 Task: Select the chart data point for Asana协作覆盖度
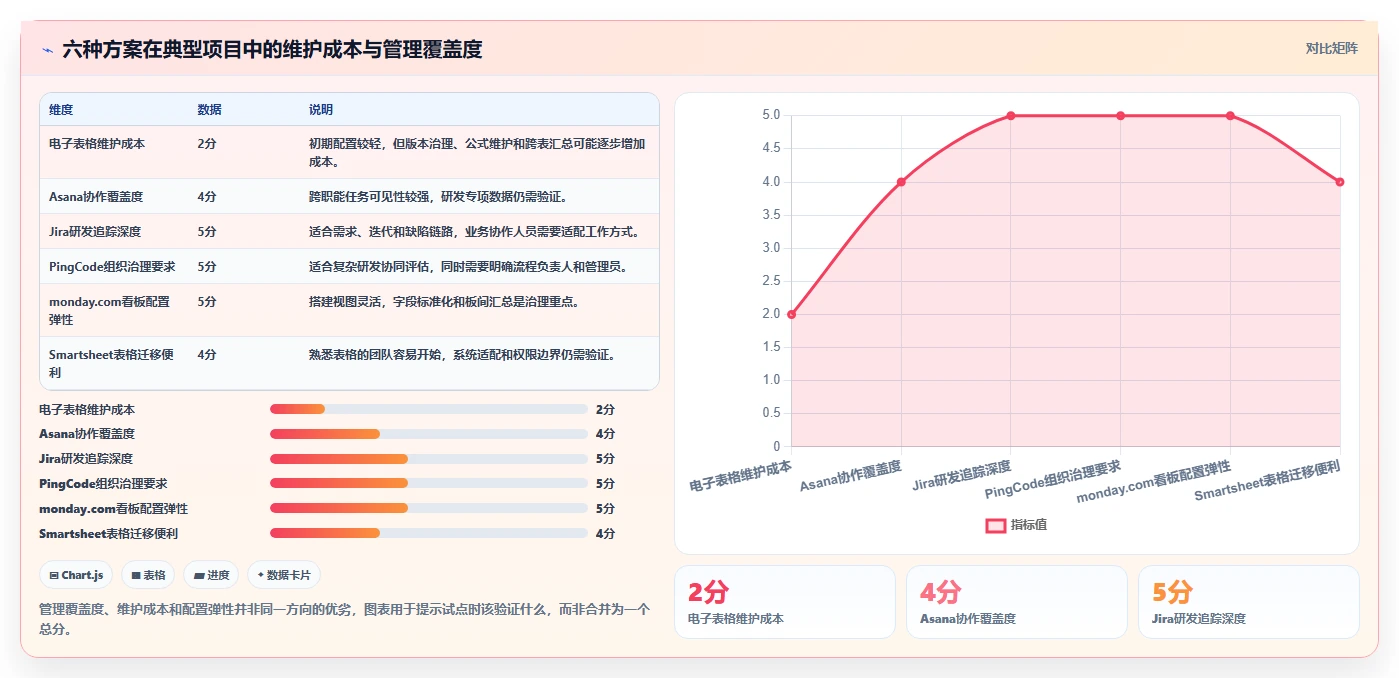click(x=901, y=182)
